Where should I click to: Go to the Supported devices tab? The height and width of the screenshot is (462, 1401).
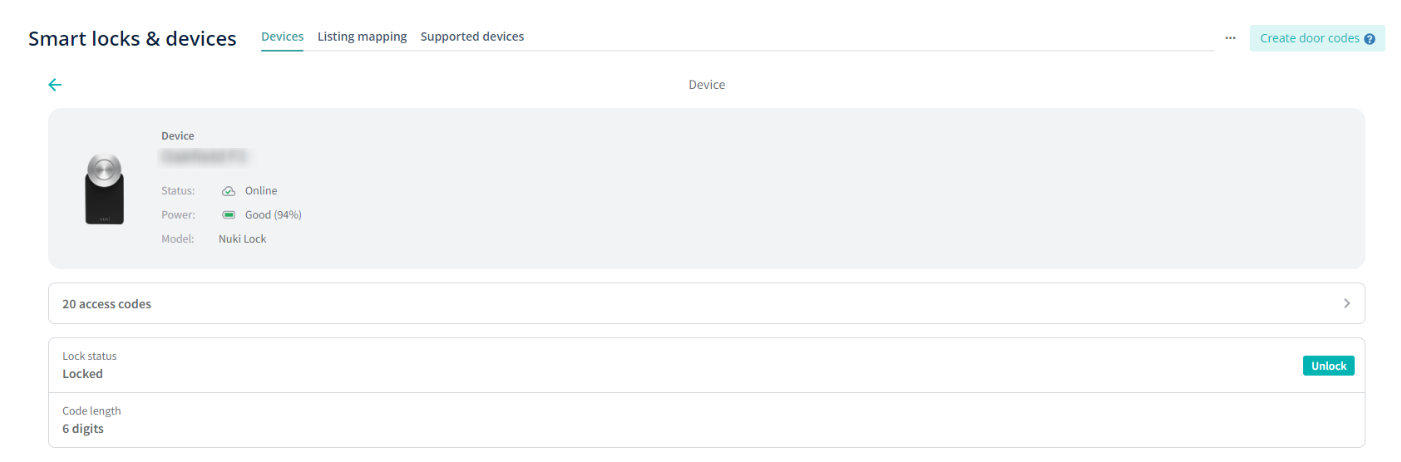click(x=472, y=37)
